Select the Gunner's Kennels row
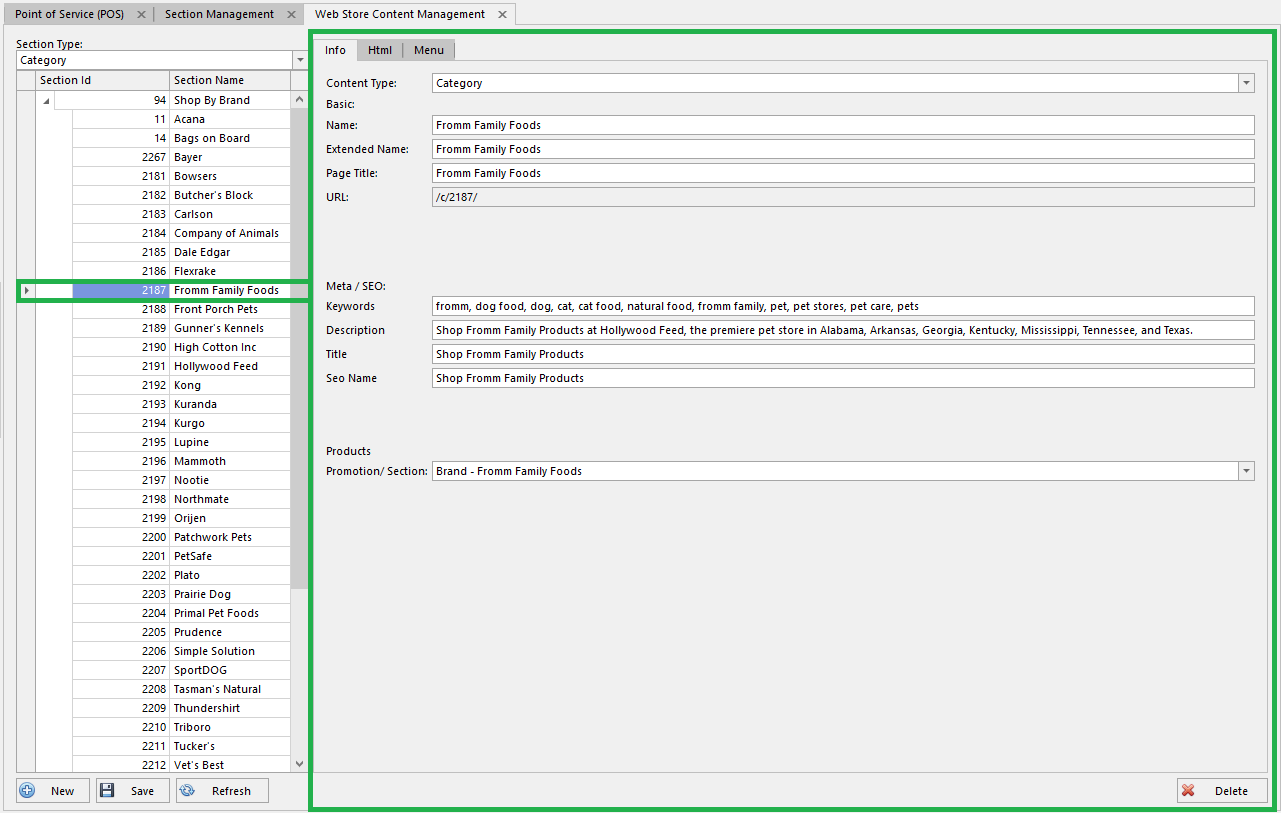 (181, 328)
